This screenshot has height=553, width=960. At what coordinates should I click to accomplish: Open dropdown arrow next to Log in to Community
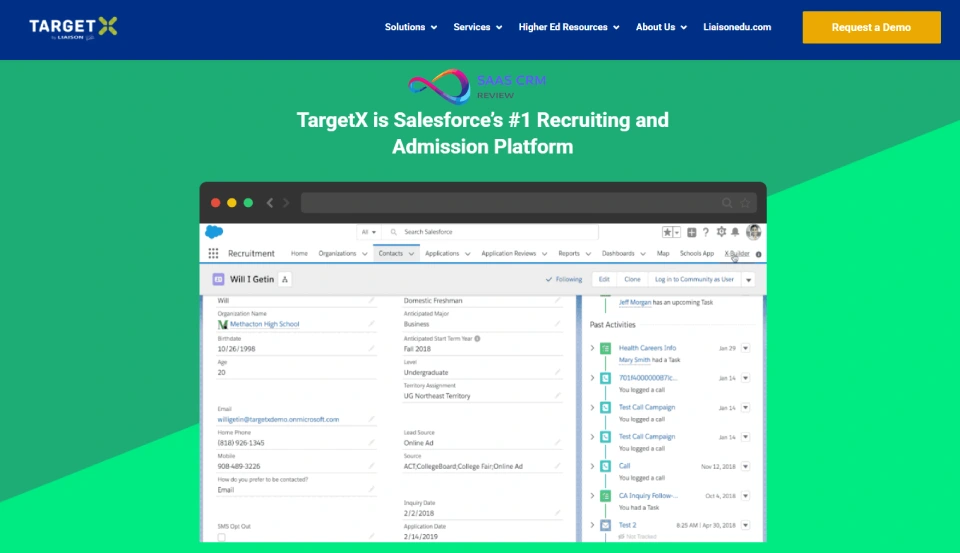pos(748,280)
